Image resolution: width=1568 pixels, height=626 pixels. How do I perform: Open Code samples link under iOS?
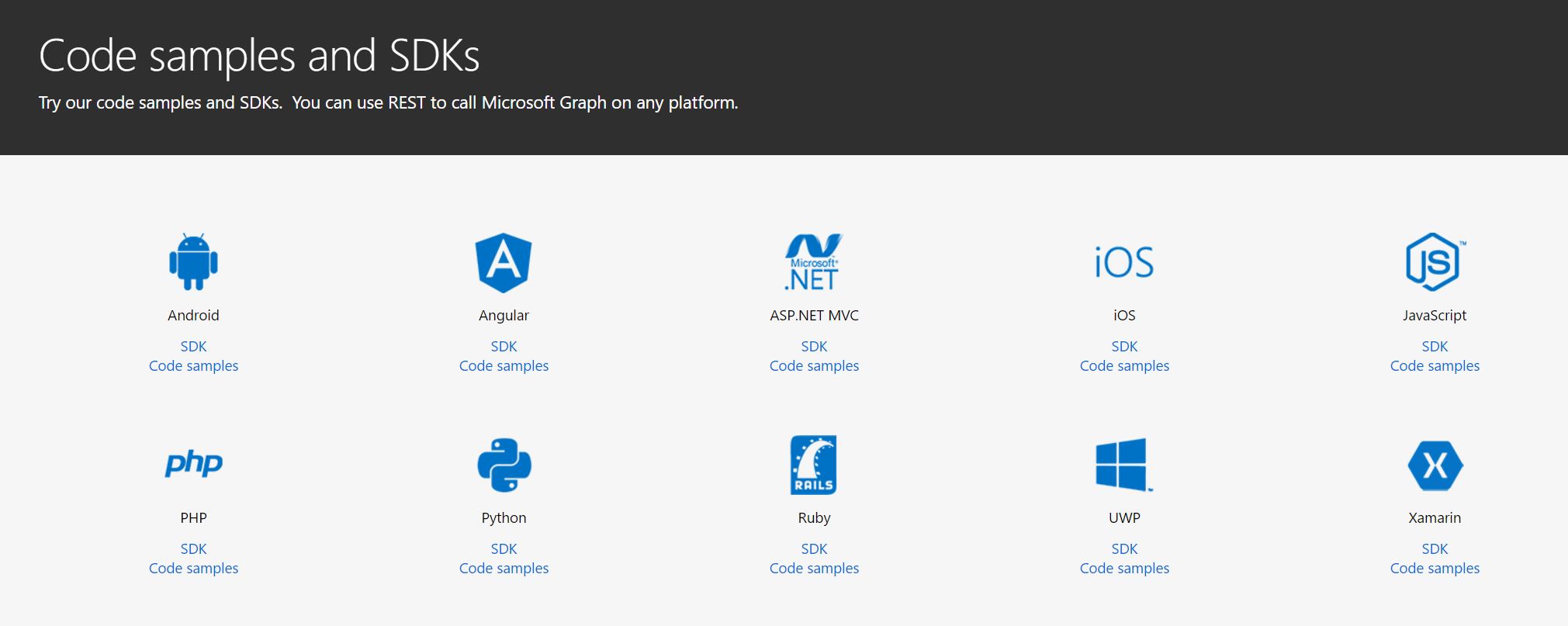1124,366
